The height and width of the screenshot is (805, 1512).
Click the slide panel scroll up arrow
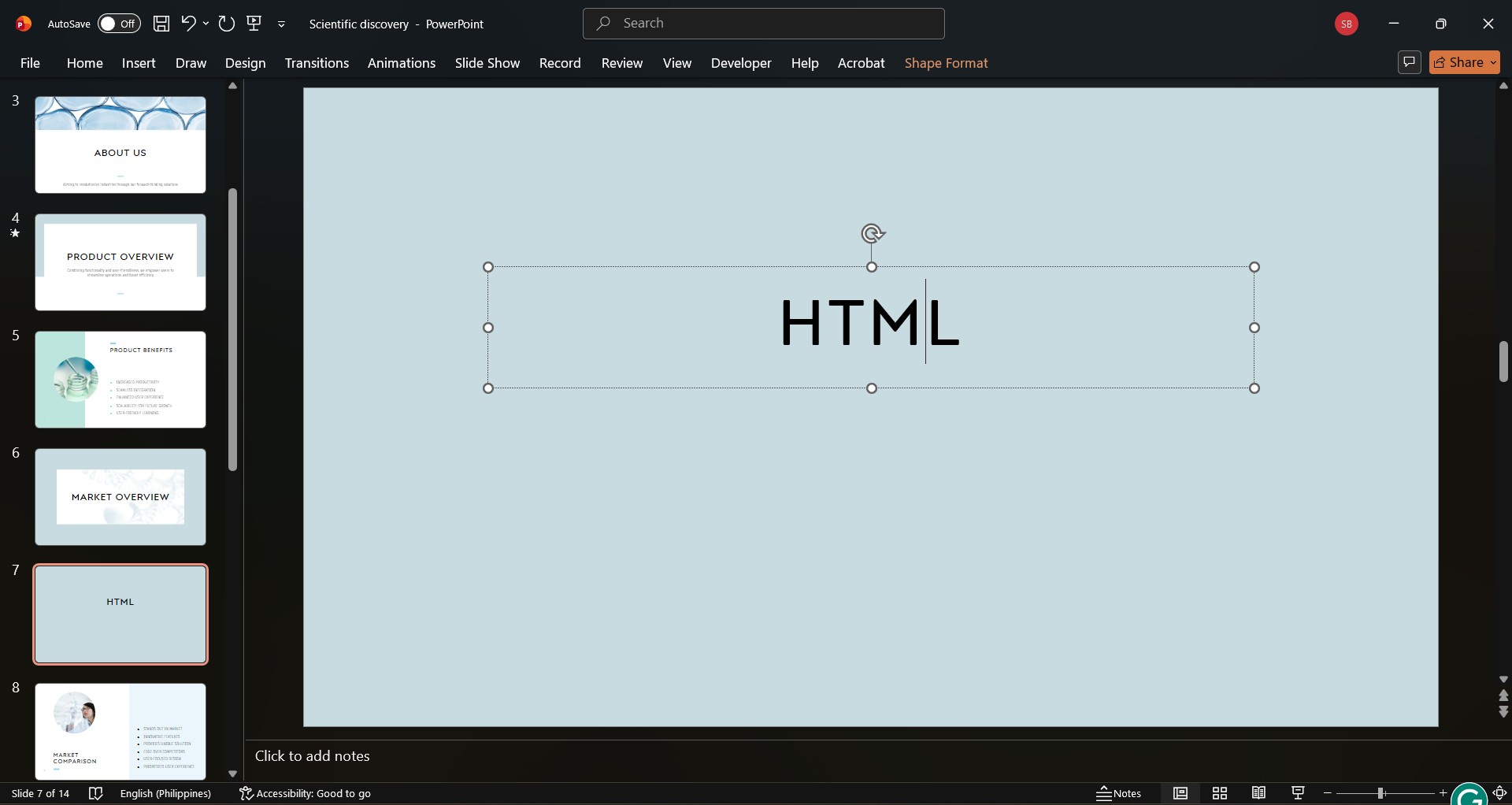click(x=232, y=86)
